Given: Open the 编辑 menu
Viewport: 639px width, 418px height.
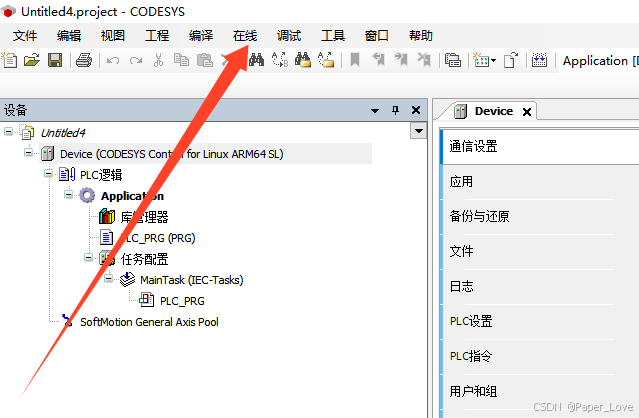Looking at the screenshot, I should [x=69, y=36].
